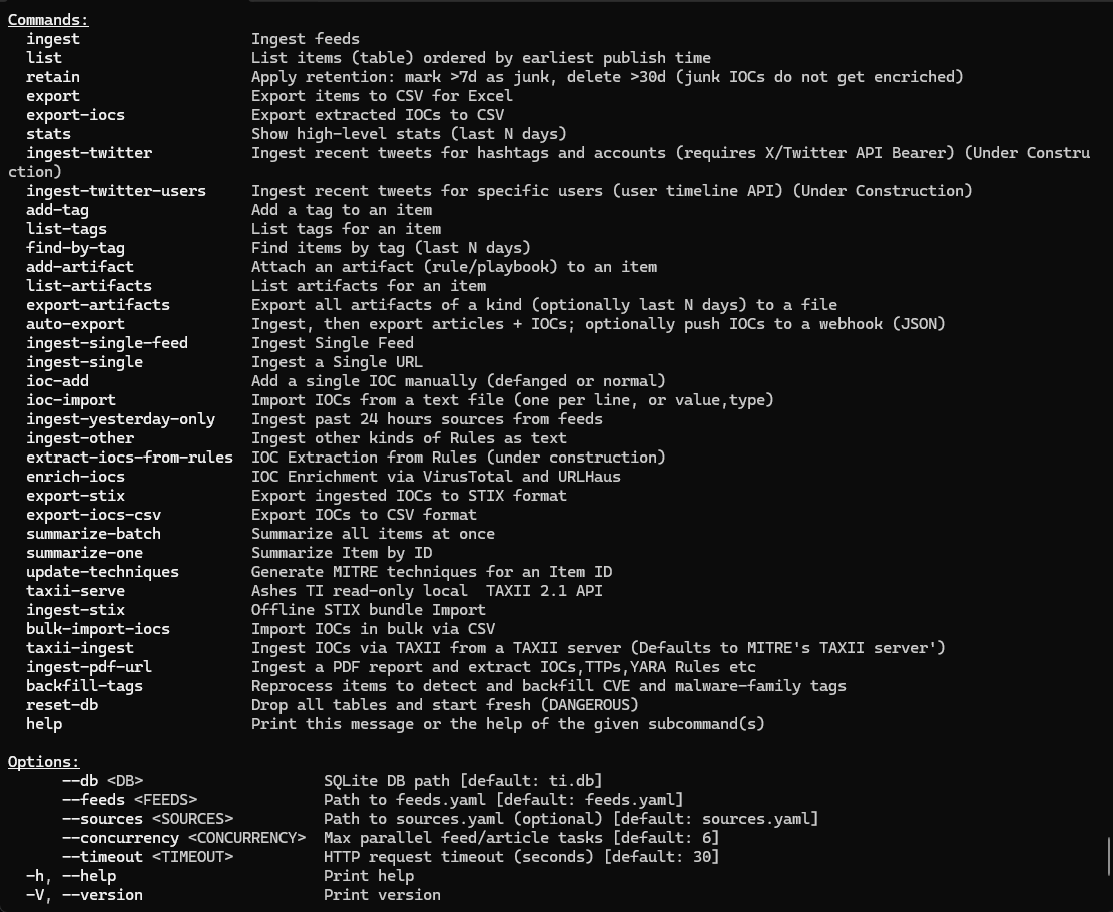Click the 'enrich-iocs' command name
This screenshot has height=912, width=1113.
tap(76, 477)
